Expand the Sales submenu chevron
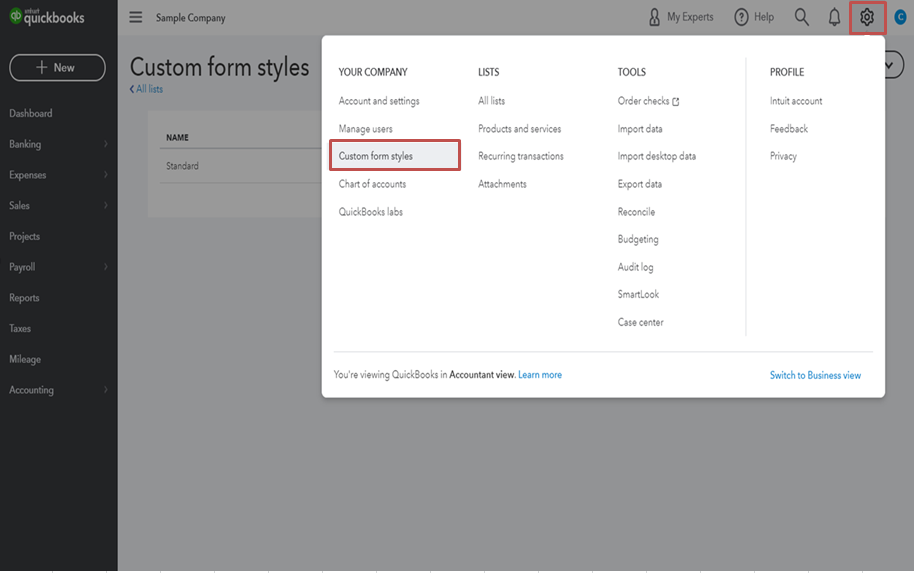Screen dimensions: 914x573 point(106,206)
